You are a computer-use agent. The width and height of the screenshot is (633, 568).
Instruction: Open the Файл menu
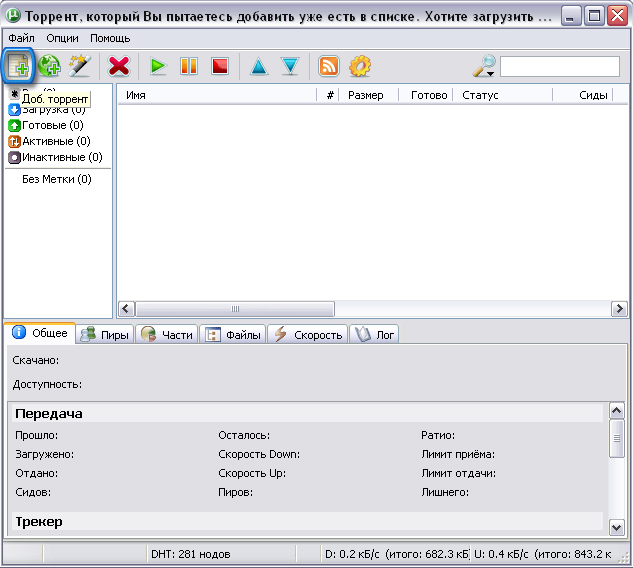(21, 38)
